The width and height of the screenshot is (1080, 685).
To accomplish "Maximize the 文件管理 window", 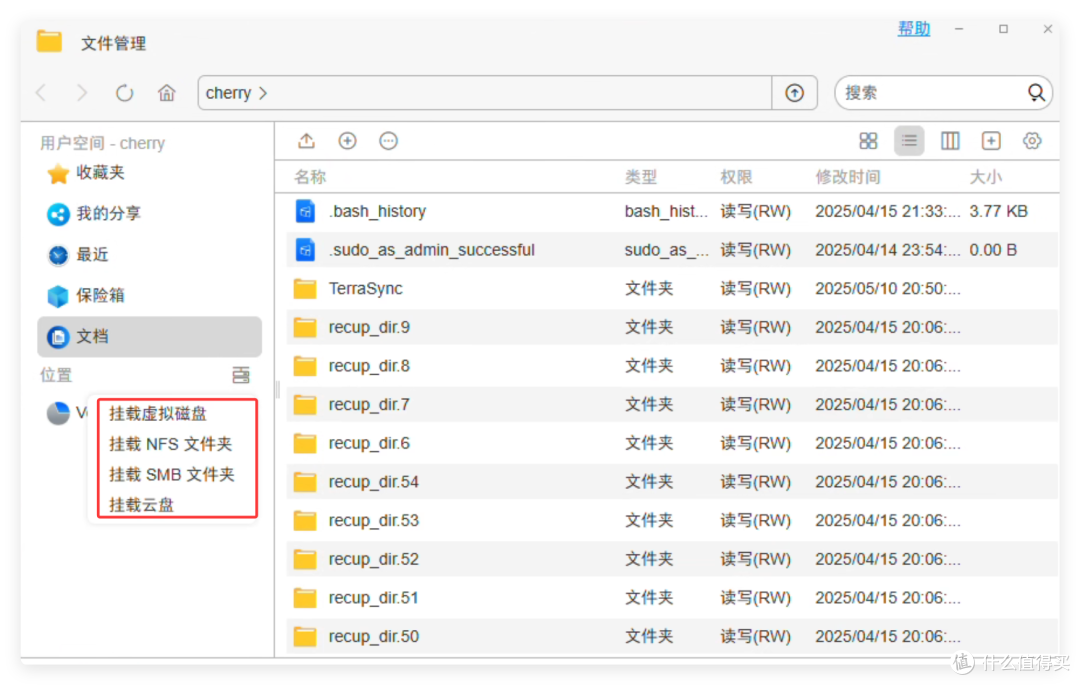I will (1004, 29).
